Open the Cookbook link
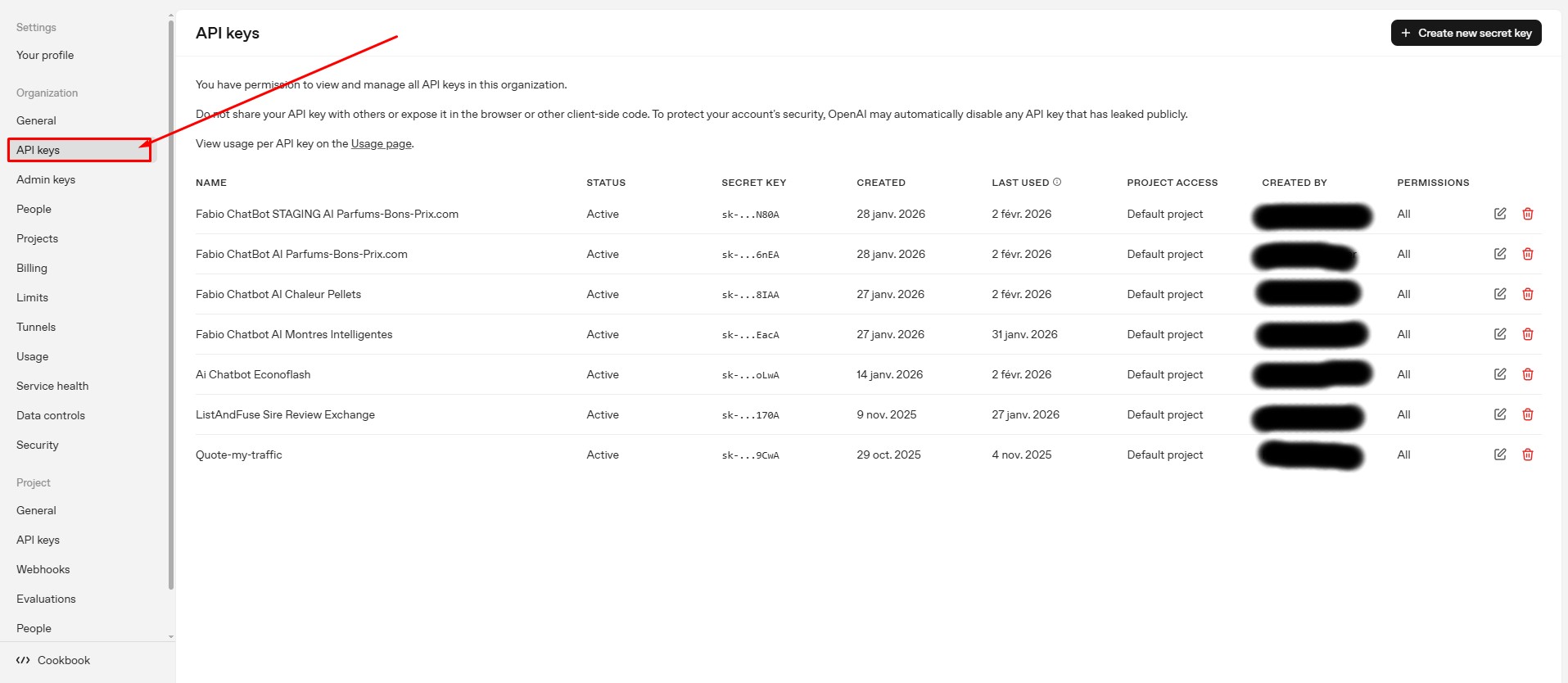Viewport: 1568px width, 683px height. pos(64,660)
